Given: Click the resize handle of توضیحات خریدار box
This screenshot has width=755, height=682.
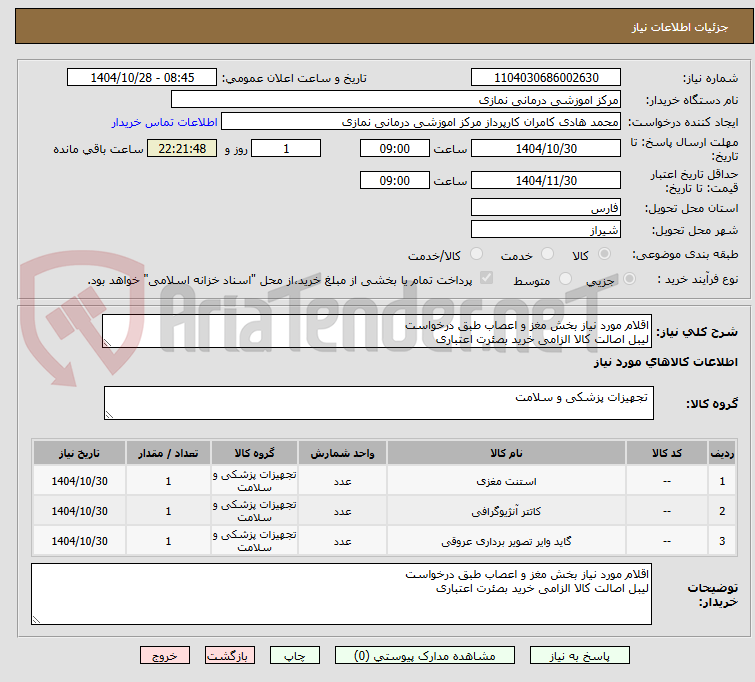Looking at the screenshot, I should [37, 620].
